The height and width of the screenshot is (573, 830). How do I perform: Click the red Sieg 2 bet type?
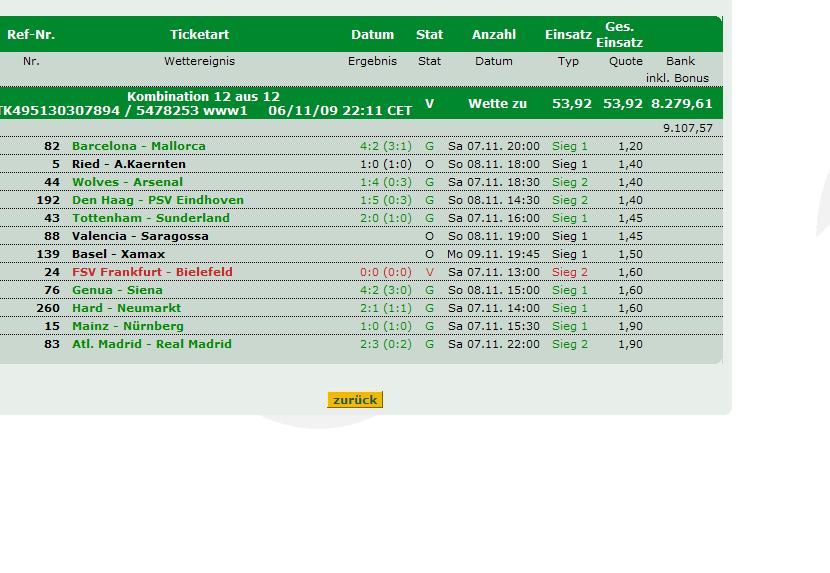coord(570,272)
